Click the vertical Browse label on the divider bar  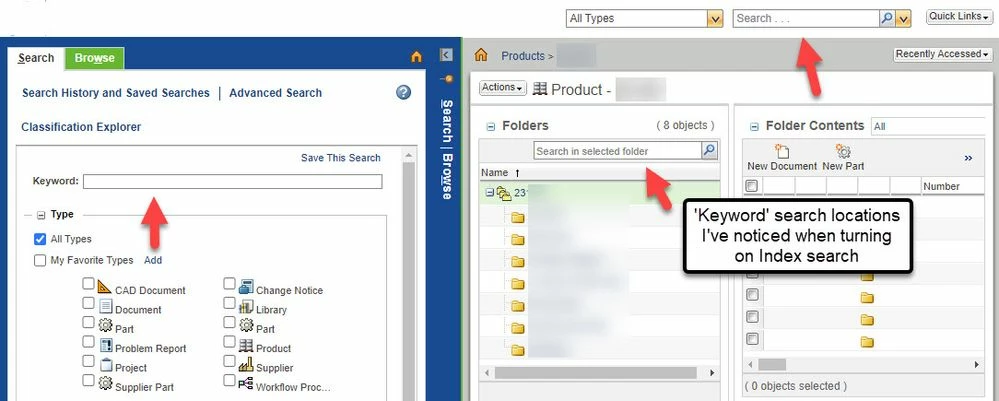pos(447,177)
